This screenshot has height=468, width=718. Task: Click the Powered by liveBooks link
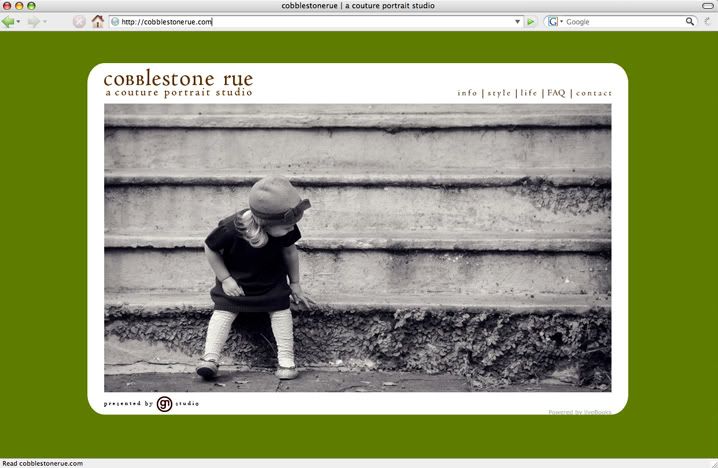tap(579, 411)
